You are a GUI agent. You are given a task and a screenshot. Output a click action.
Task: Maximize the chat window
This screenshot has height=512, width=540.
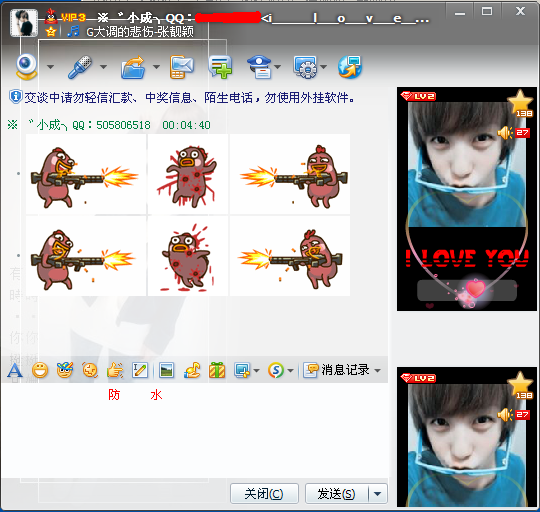[x=487, y=12]
